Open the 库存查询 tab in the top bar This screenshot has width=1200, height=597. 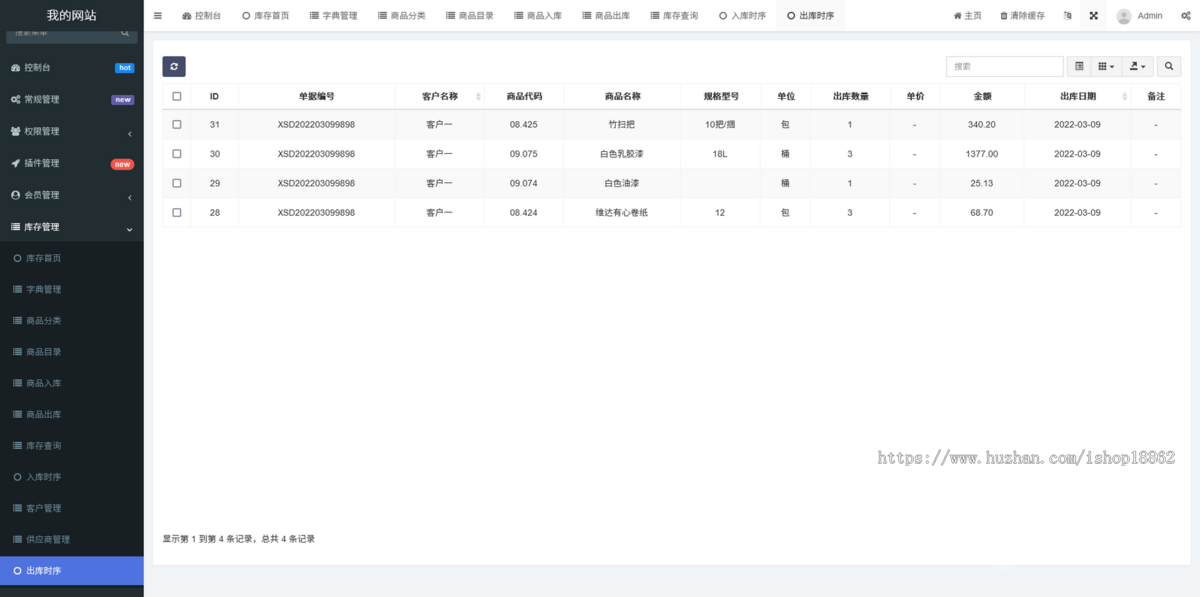click(x=673, y=15)
